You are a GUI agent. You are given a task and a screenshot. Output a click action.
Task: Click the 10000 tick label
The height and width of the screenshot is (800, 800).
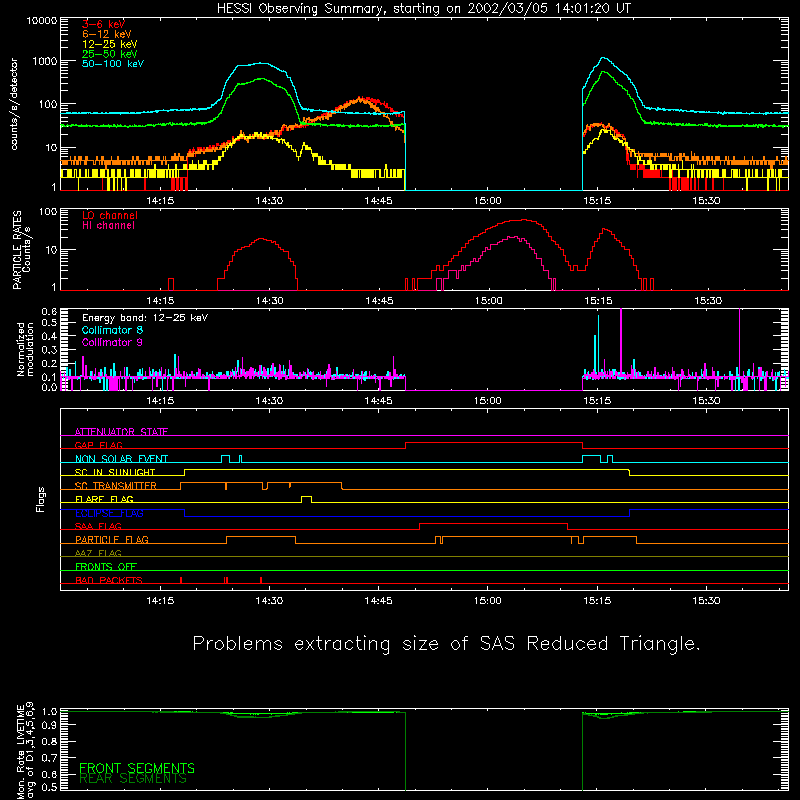point(42,21)
